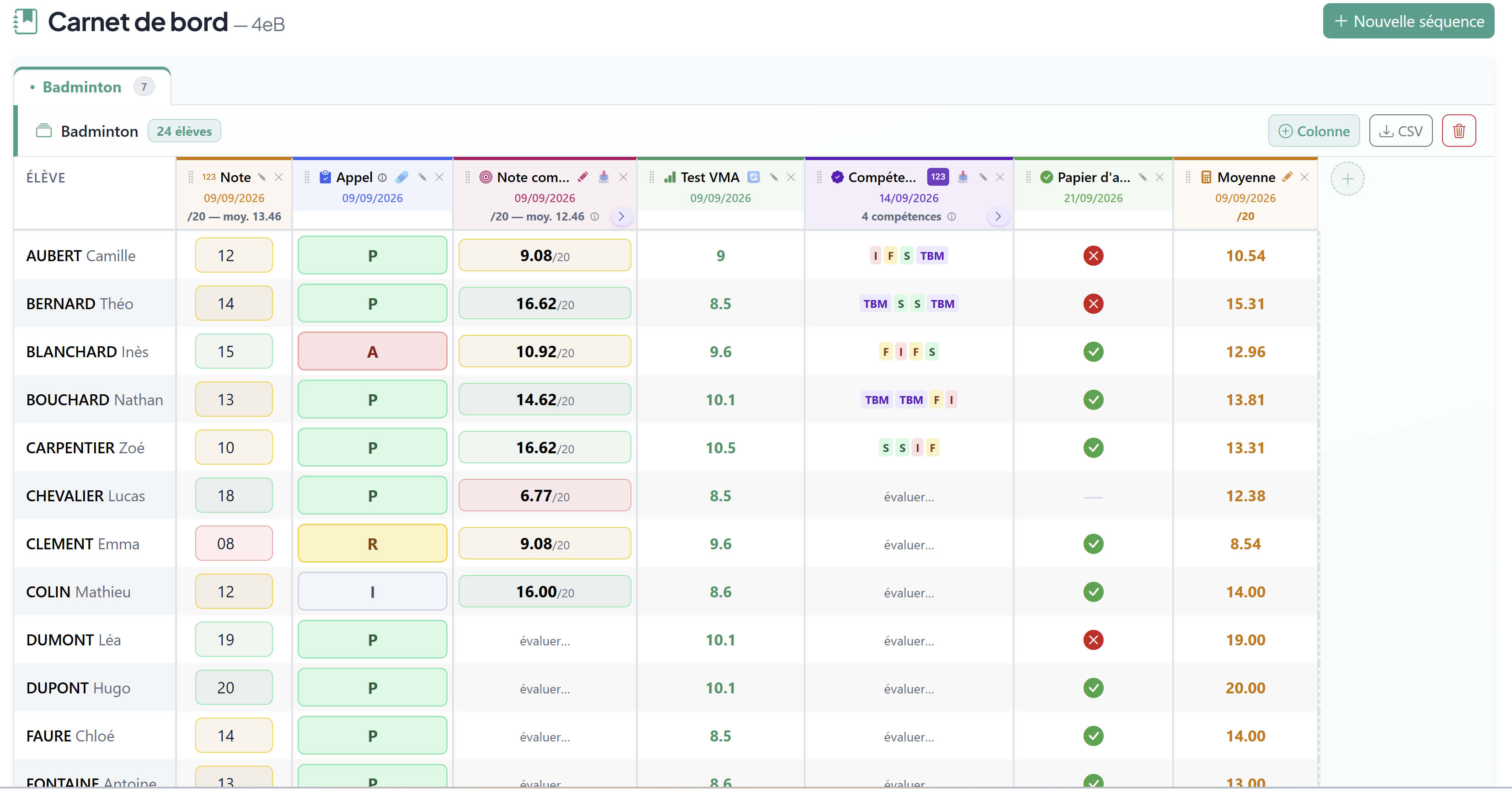Change COLIN Mathieu's attendance status I

point(372,592)
